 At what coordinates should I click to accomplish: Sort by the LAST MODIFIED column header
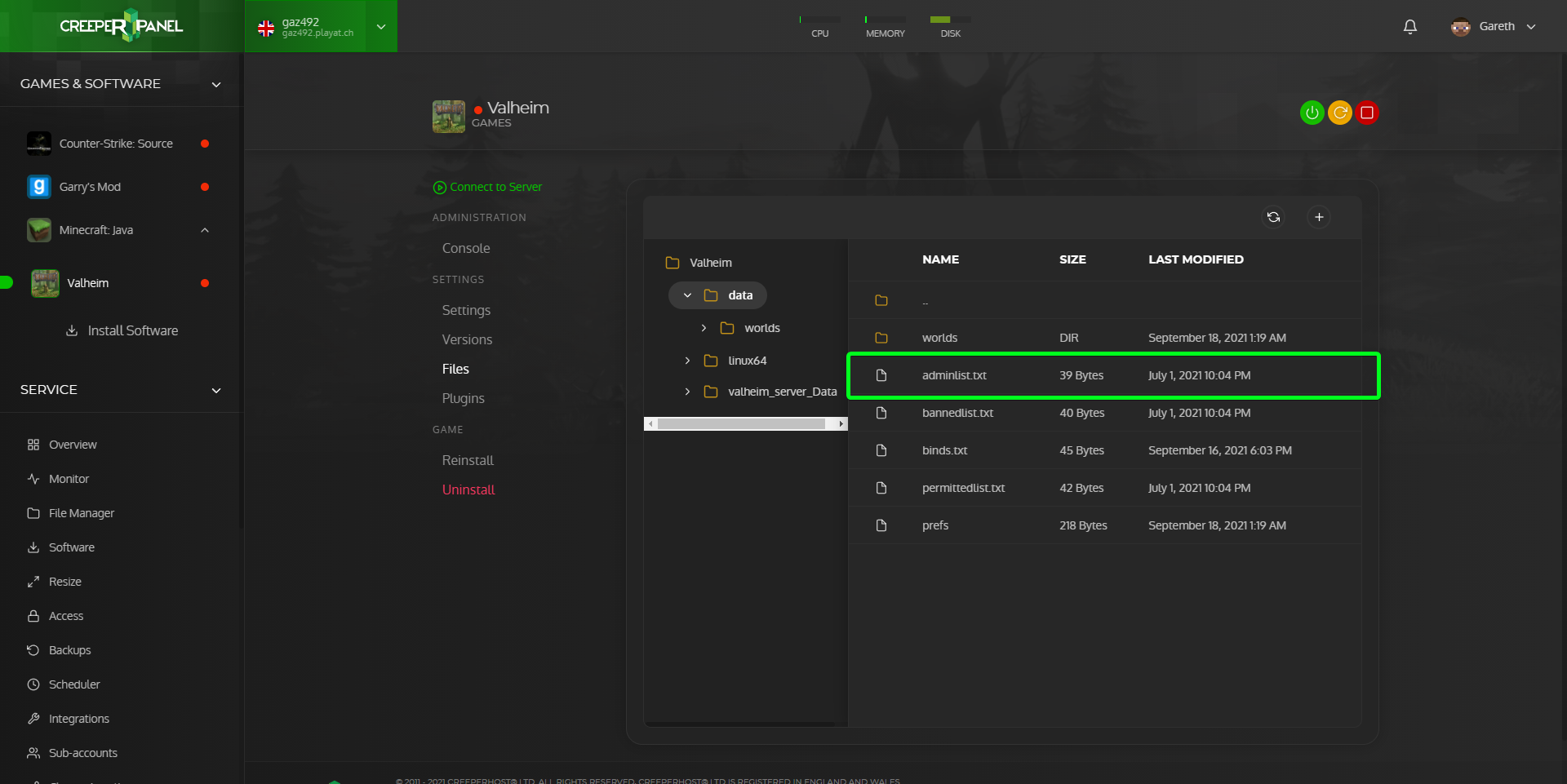coord(1196,259)
